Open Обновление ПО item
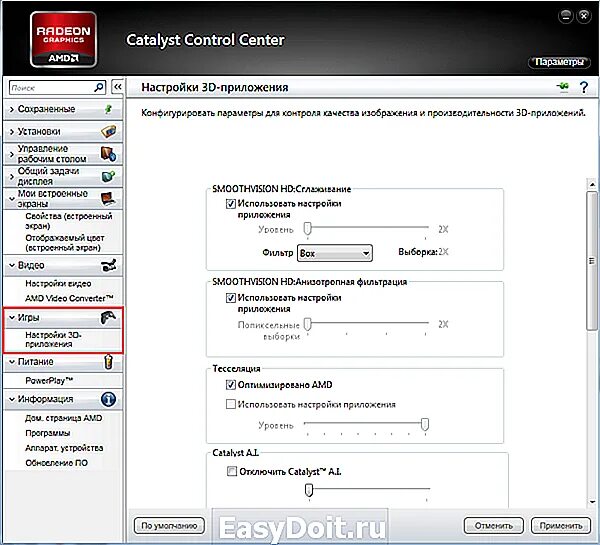Viewport: 600px width, 545px height. (57, 463)
